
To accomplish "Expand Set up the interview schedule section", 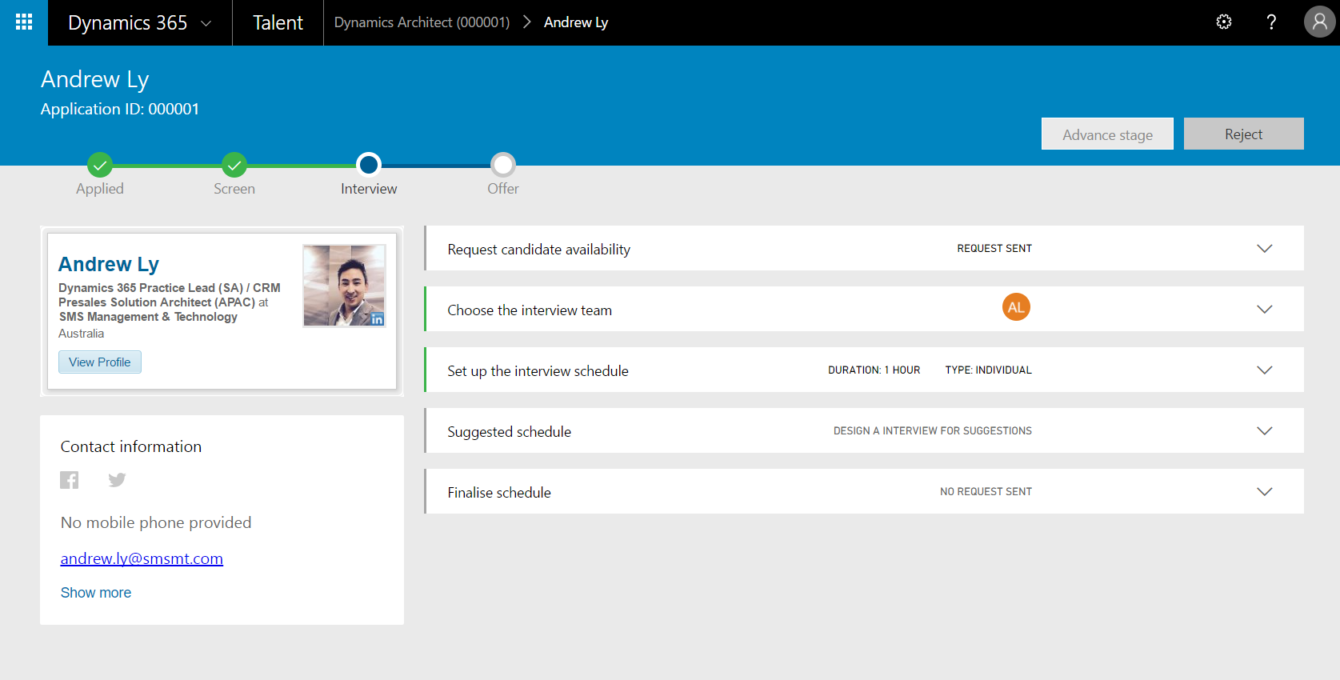I will pos(1264,371).
